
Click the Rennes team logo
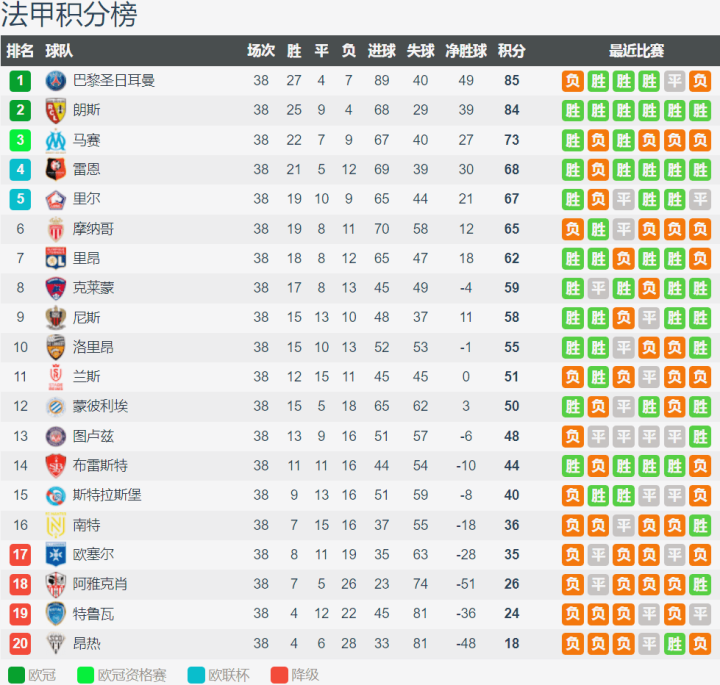(x=55, y=170)
